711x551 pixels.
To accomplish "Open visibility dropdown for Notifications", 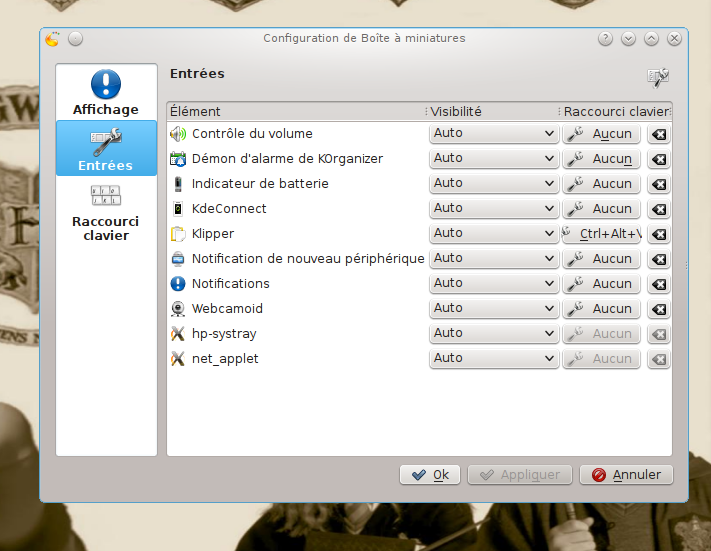I will click(494, 283).
